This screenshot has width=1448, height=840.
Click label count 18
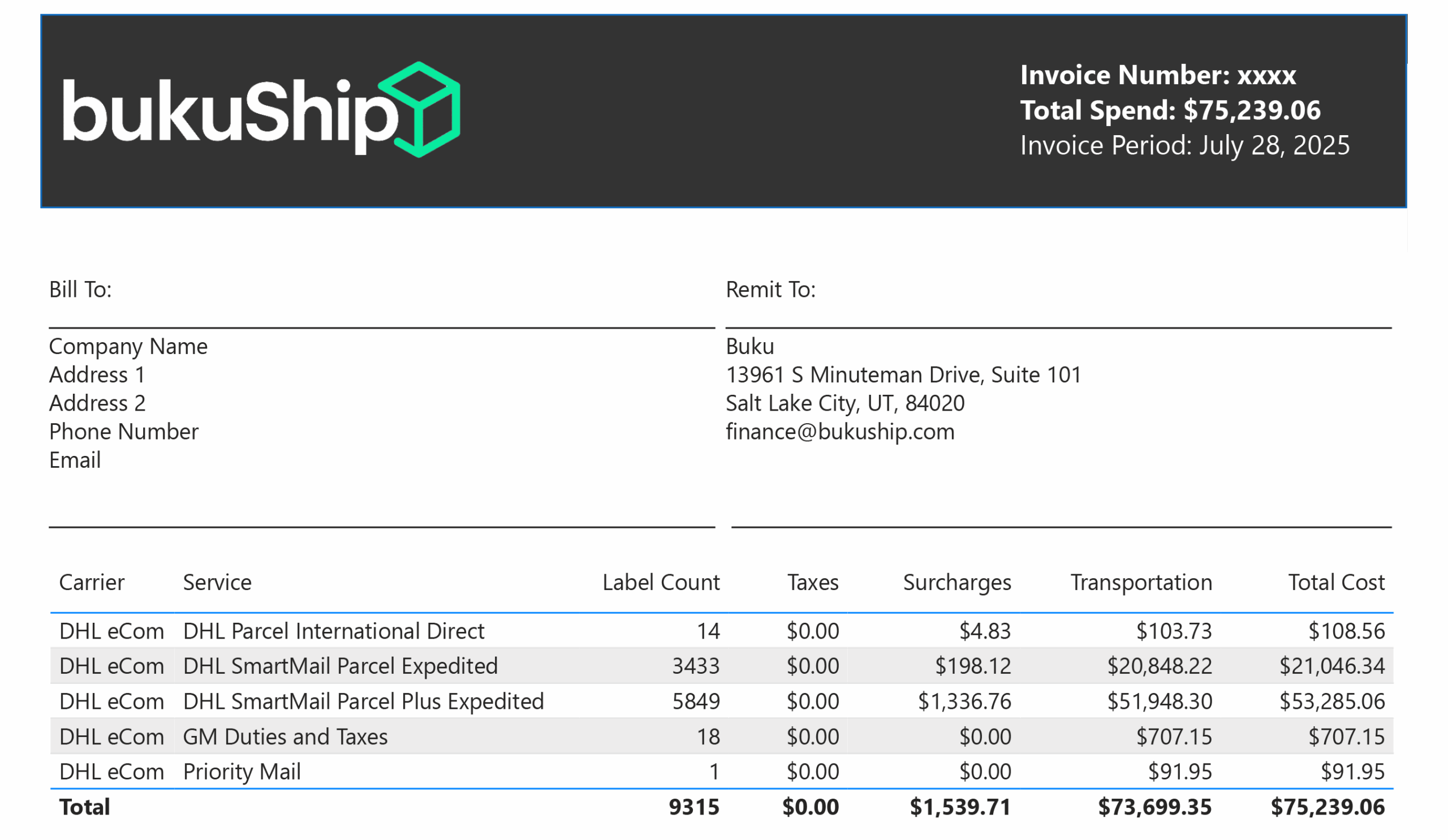click(x=708, y=737)
